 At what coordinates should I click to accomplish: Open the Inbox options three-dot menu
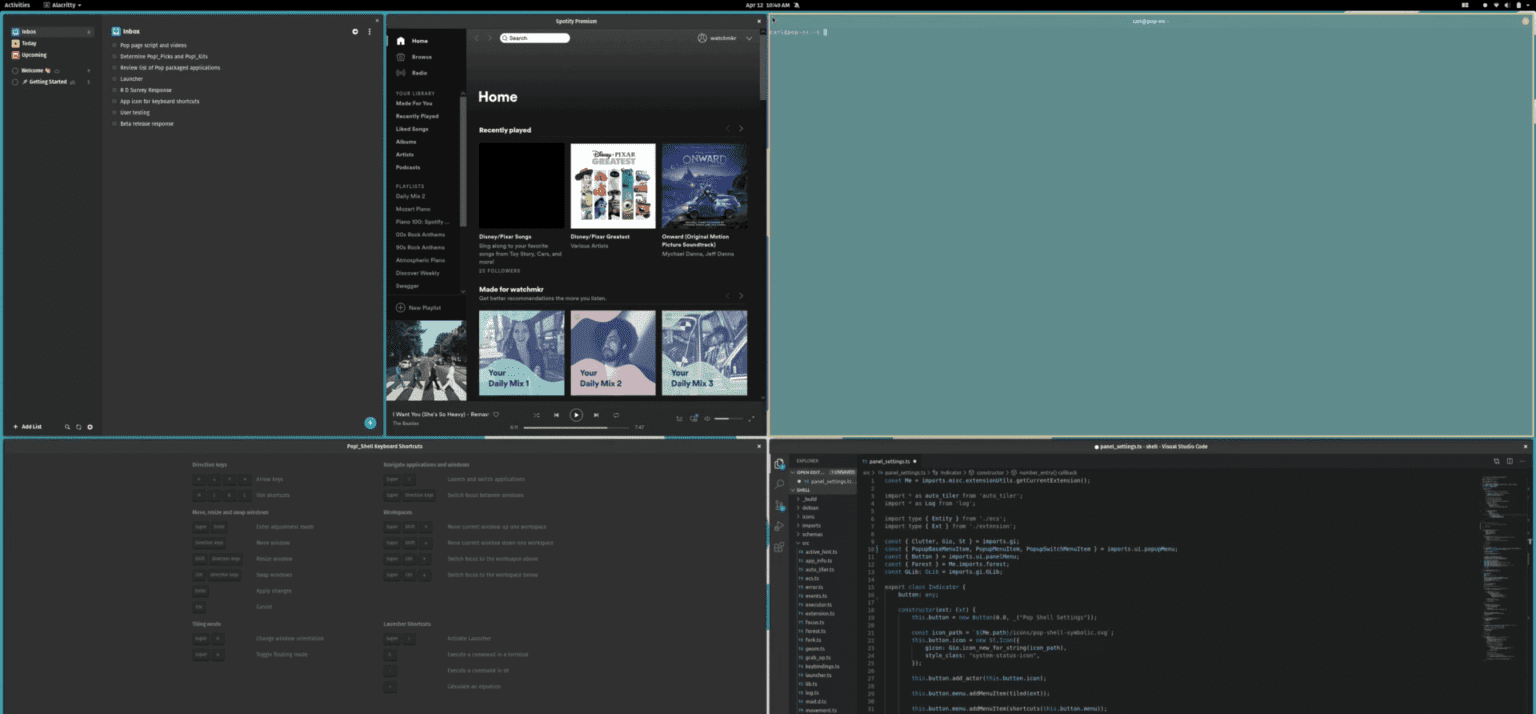369,31
